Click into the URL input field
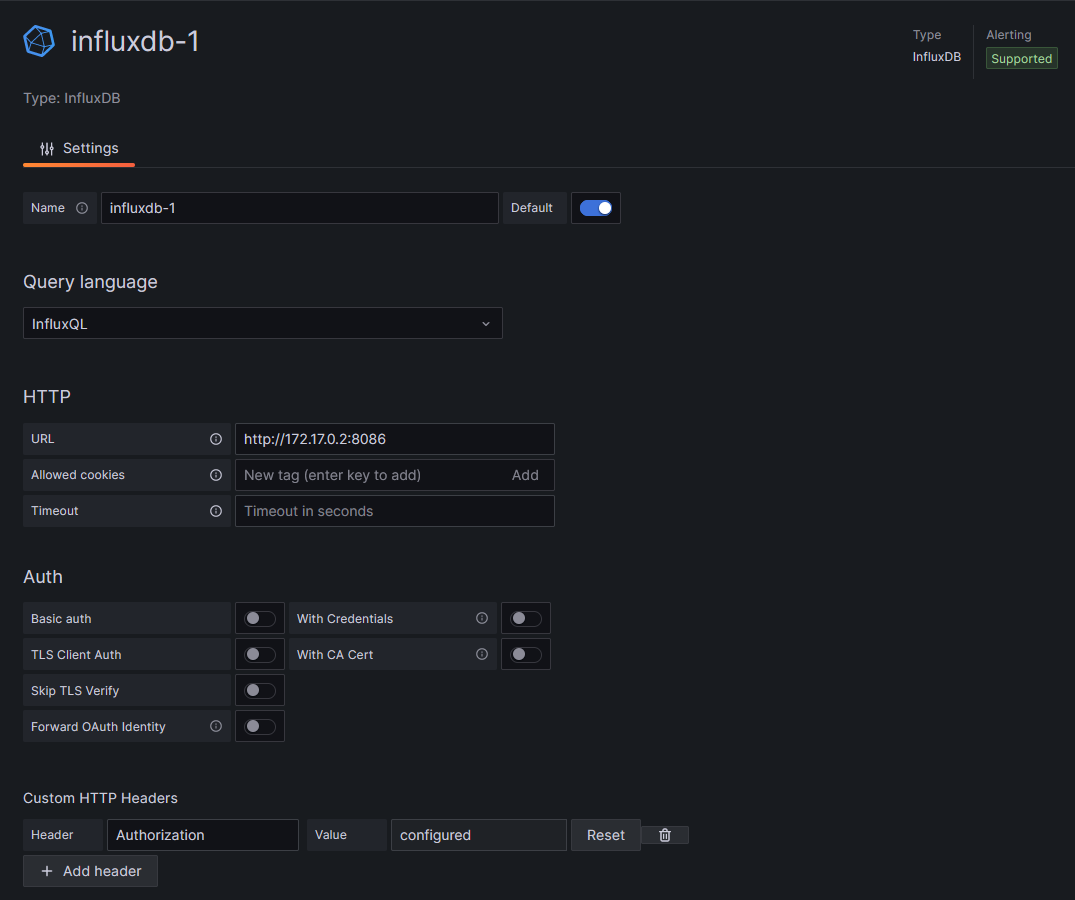 [395, 439]
